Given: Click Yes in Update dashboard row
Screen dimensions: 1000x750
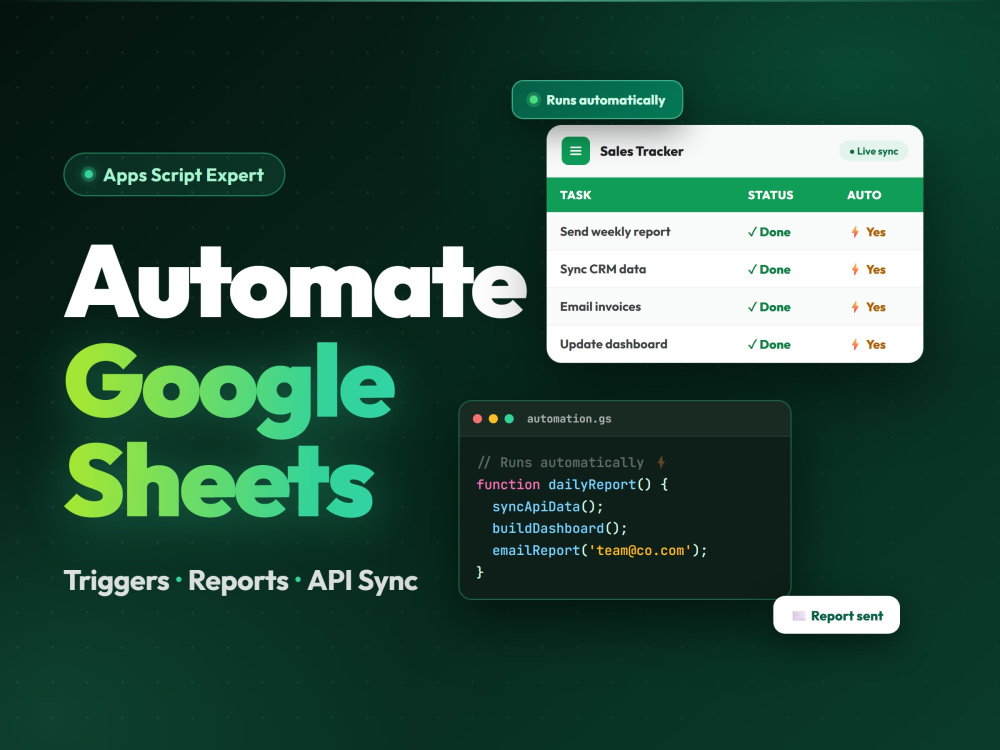Looking at the screenshot, I should [x=876, y=345].
